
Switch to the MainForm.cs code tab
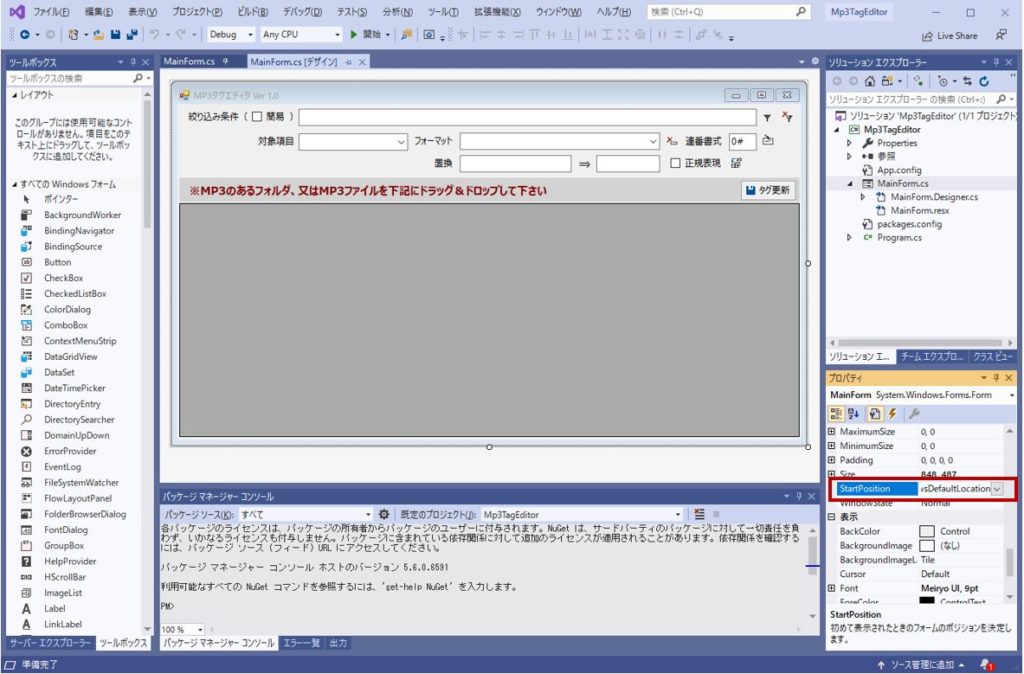[x=189, y=61]
